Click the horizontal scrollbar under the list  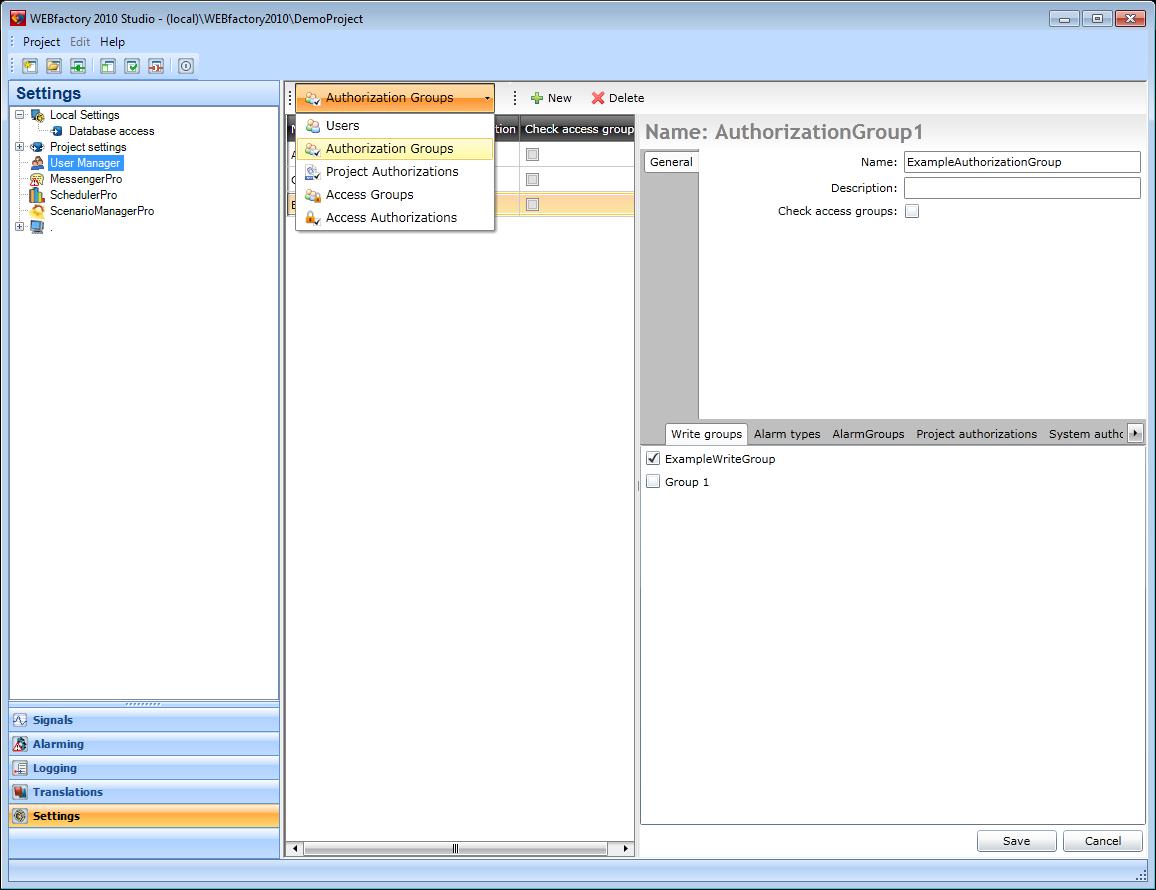coord(455,849)
